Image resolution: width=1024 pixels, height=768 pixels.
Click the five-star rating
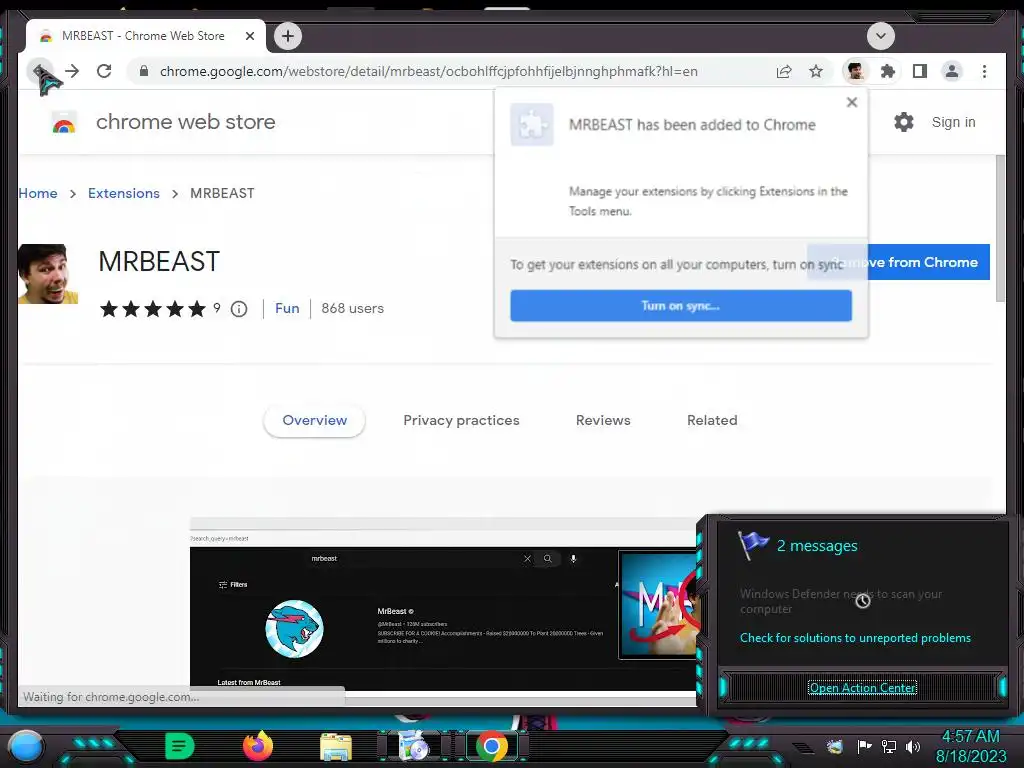(153, 309)
